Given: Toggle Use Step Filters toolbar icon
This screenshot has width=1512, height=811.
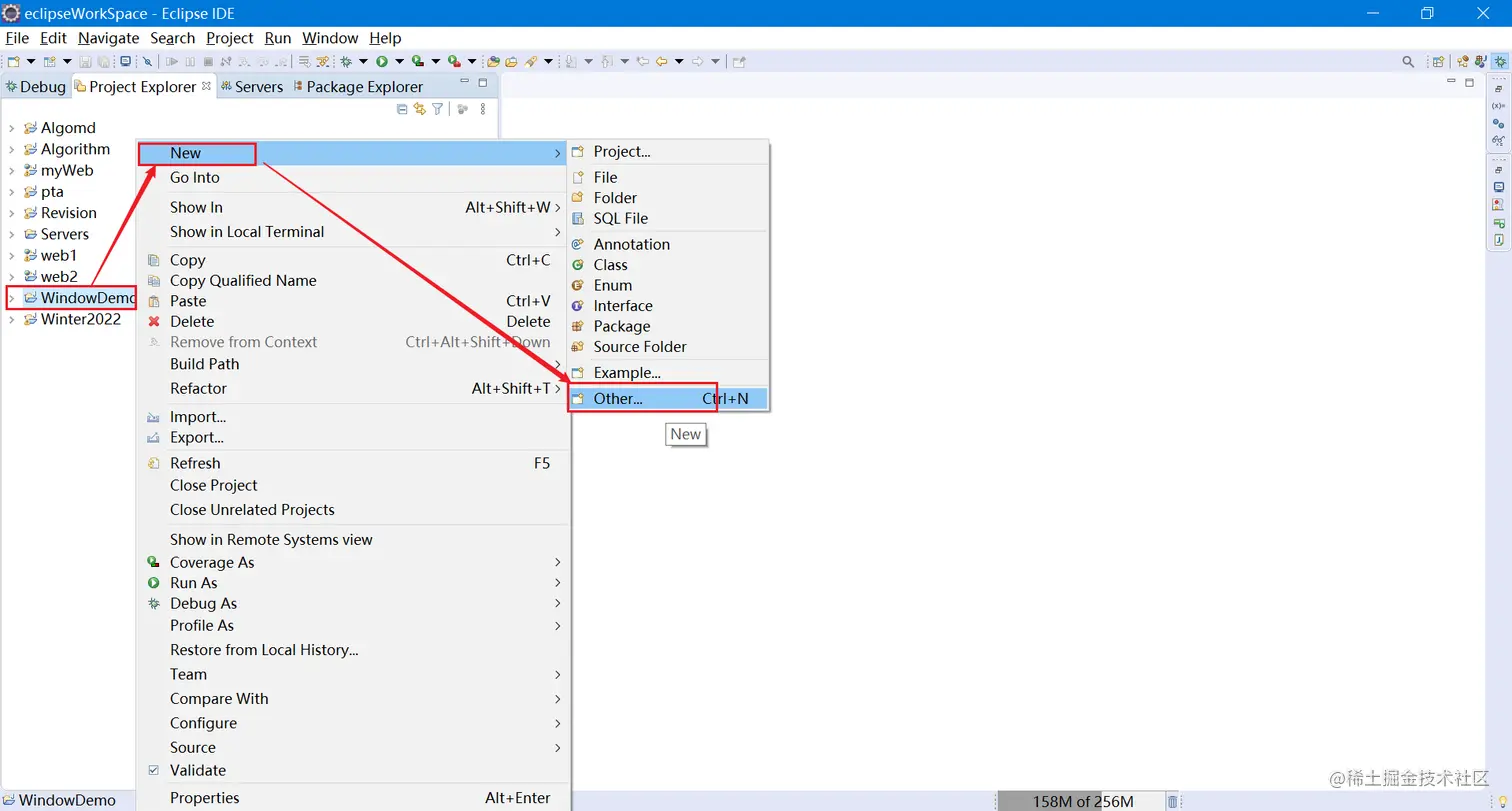Looking at the screenshot, I should click(321, 61).
